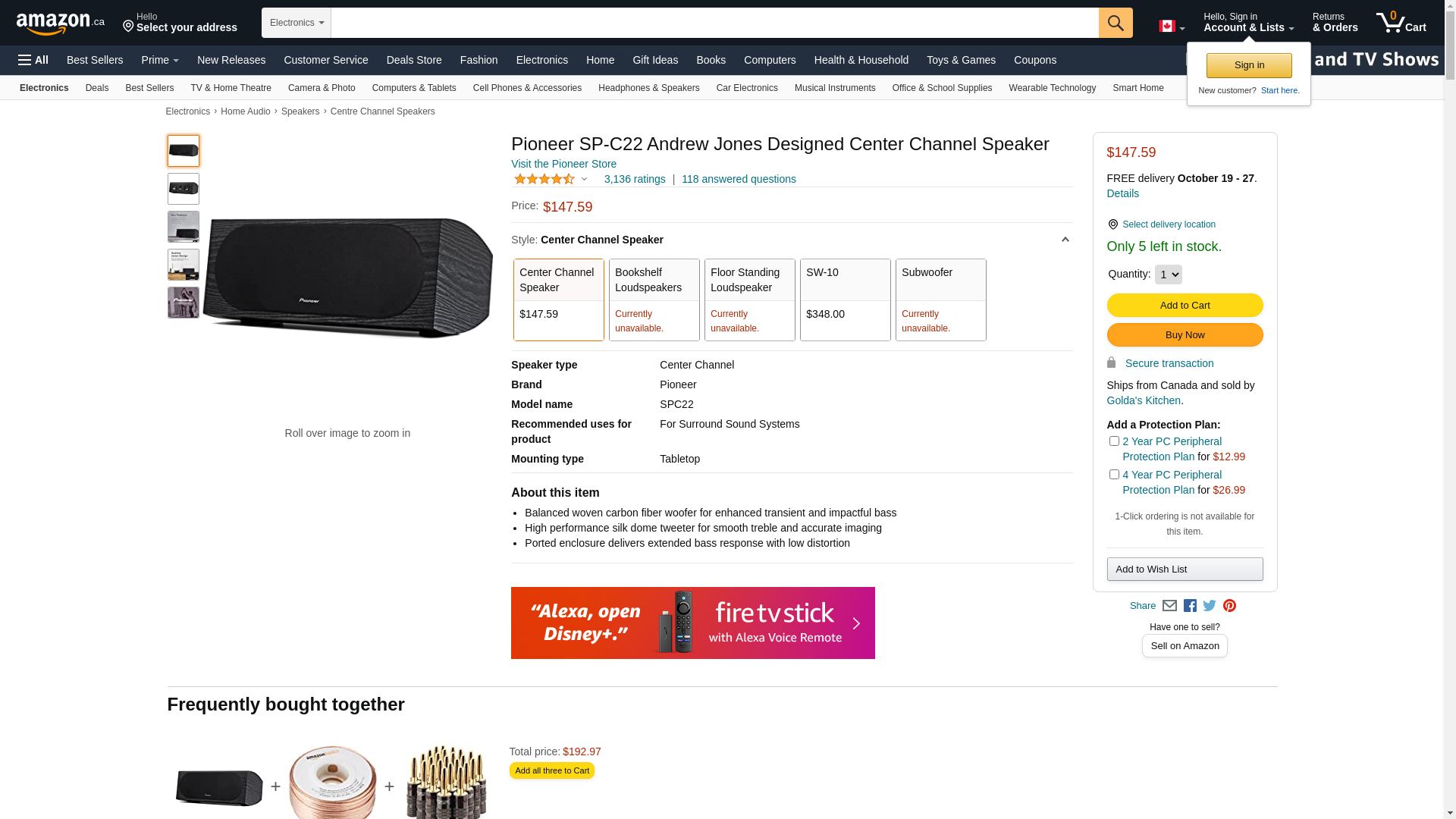Screen dimensions: 1456x819
Task: Click the Add to Cart button
Action: point(1185,306)
